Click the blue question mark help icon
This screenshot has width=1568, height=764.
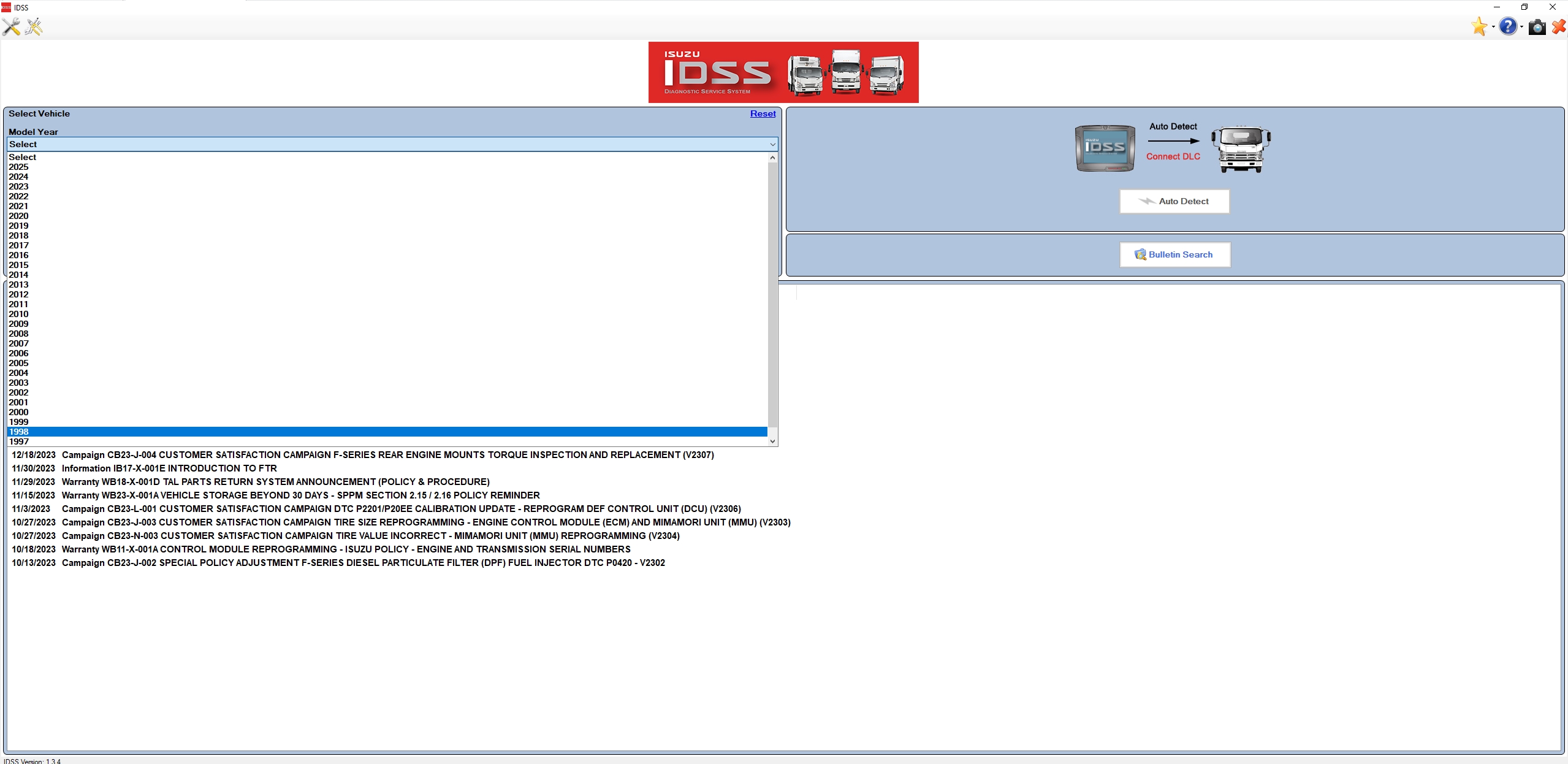(1507, 27)
